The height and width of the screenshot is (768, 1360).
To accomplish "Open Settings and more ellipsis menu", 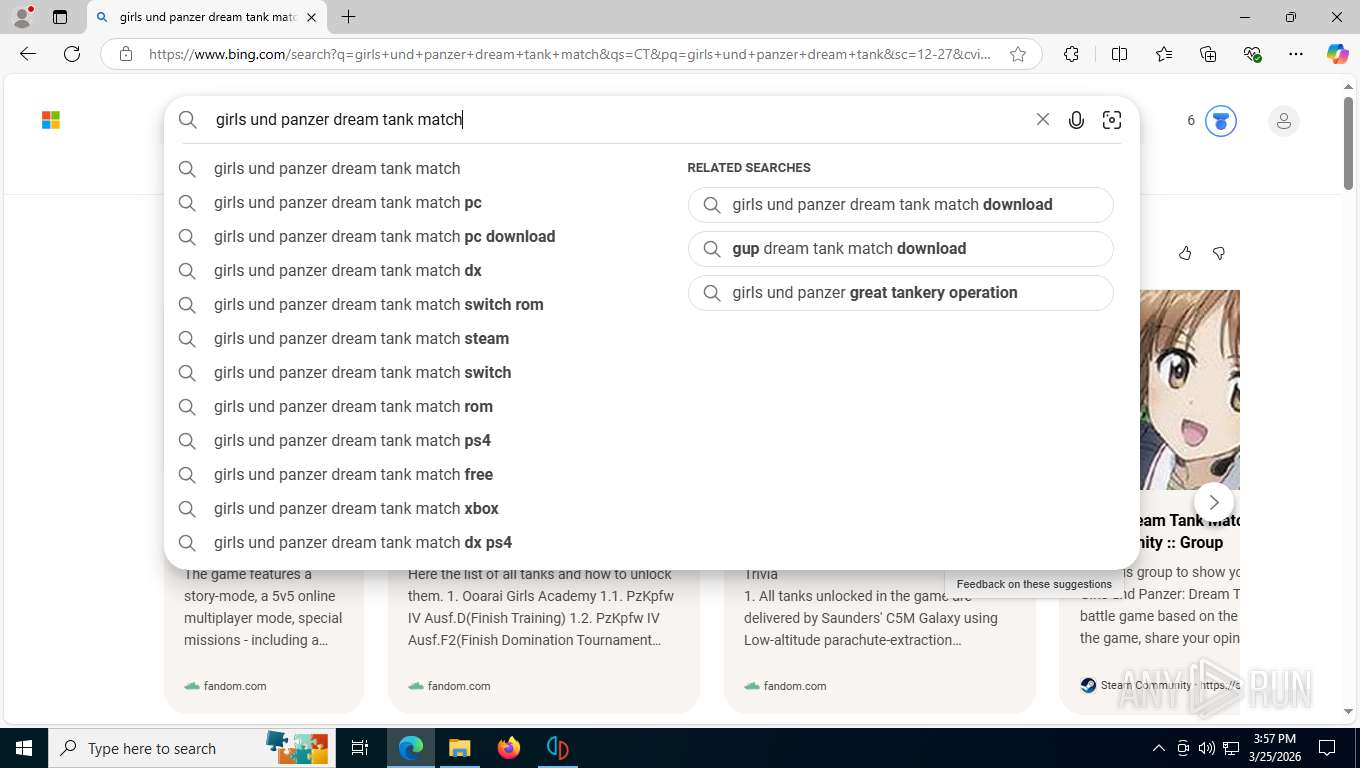I will (x=1296, y=54).
